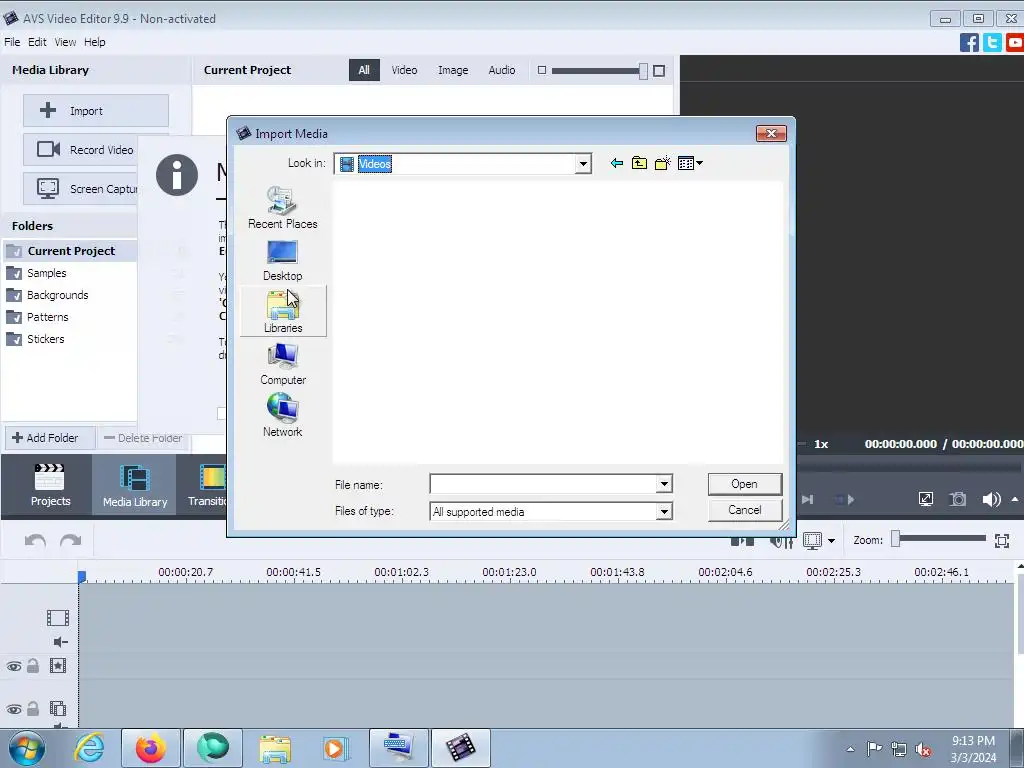Open the View Menu in dialog toolbar

click(690, 163)
